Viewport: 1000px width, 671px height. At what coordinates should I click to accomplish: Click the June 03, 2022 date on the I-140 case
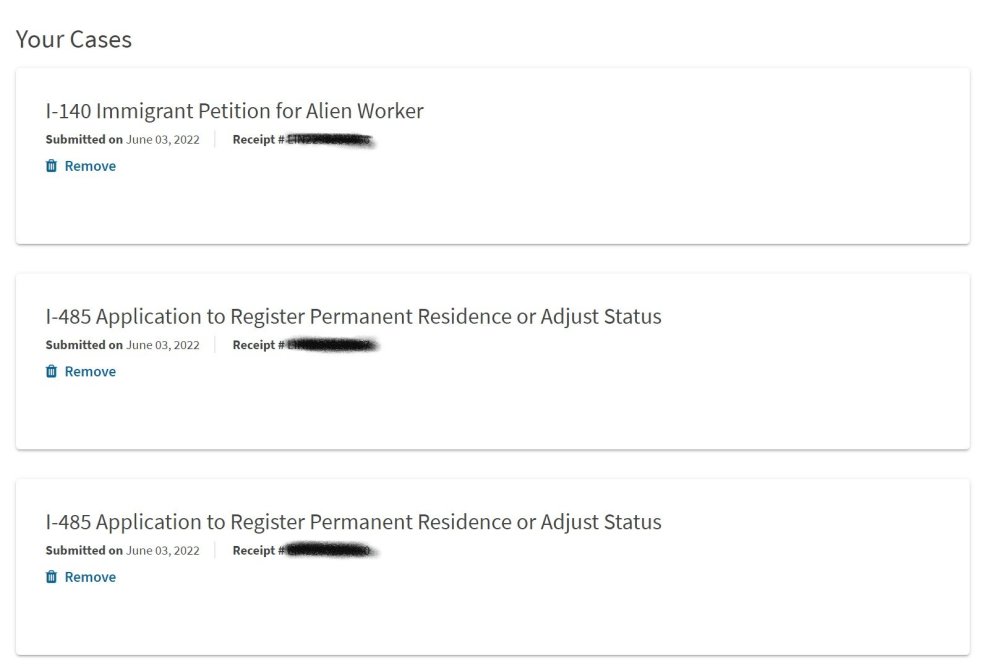pos(163,140)
